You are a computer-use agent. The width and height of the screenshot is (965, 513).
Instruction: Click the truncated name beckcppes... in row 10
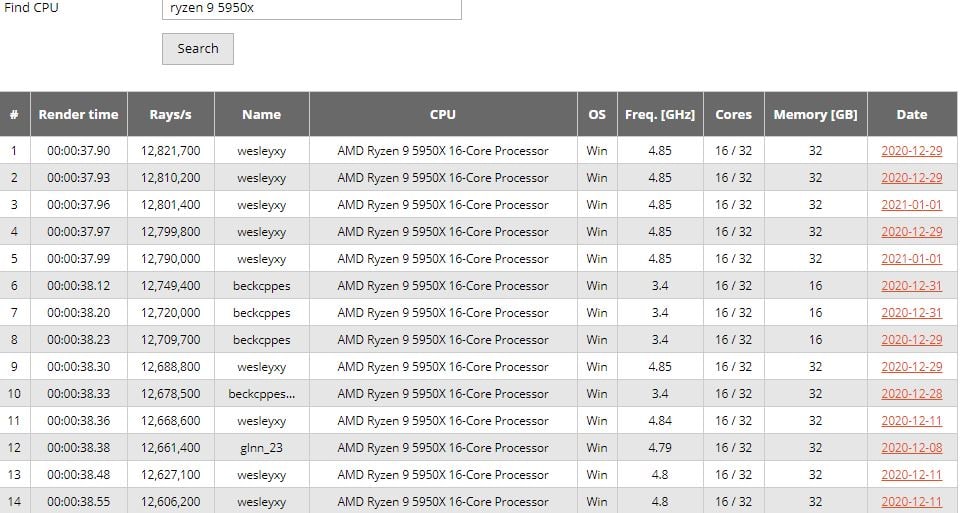coord(262,395)
